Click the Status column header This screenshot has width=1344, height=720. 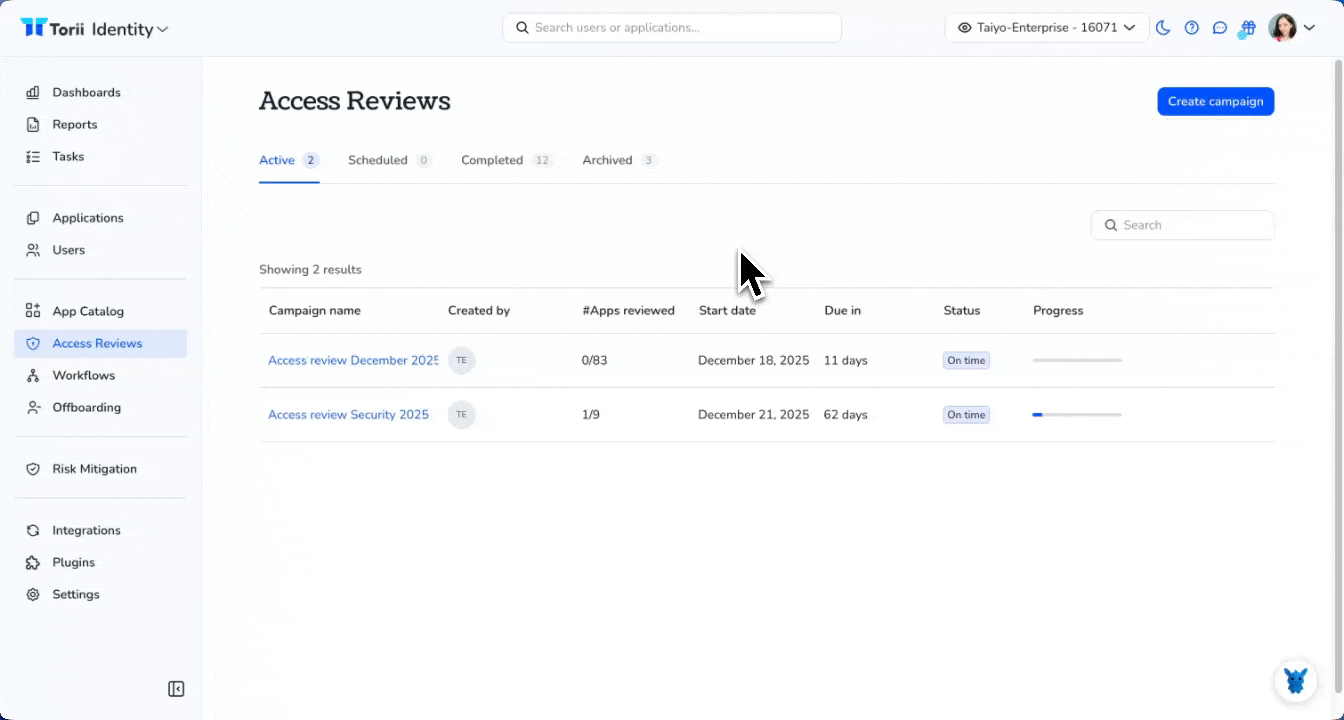point(961,310)
